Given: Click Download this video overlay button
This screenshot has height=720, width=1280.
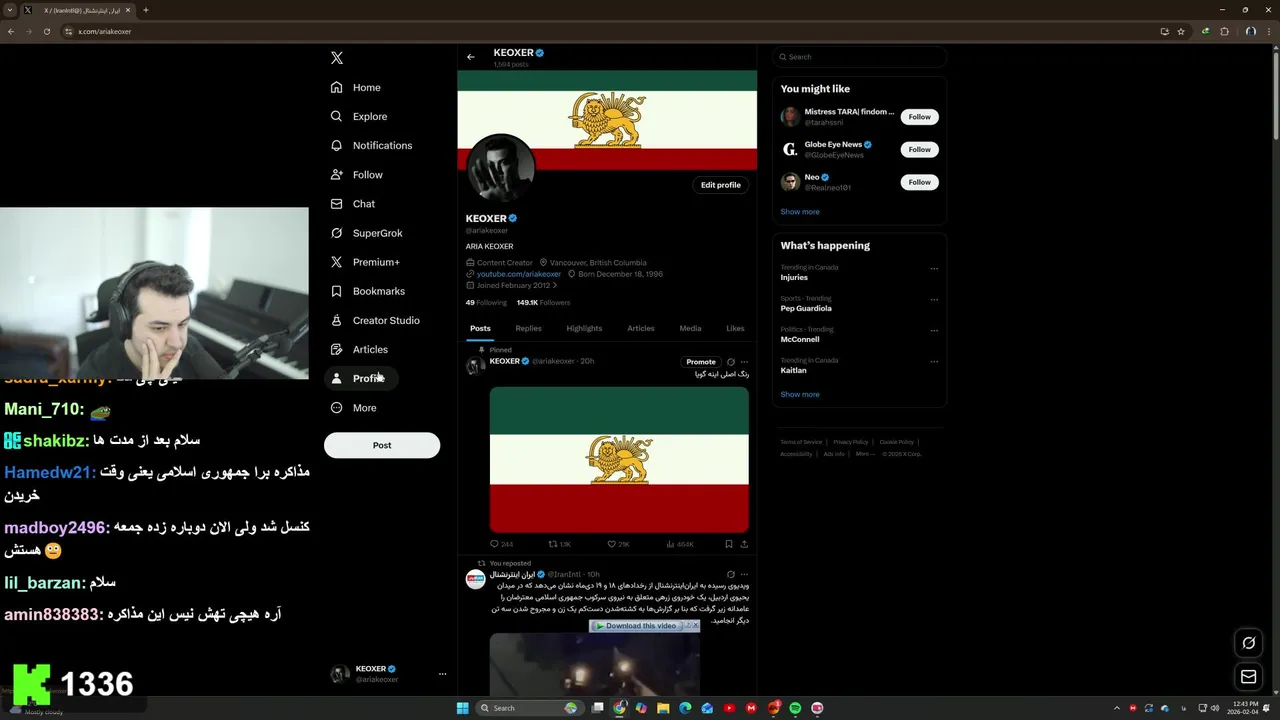Looking at the screenshot, I should coord(640,626).
